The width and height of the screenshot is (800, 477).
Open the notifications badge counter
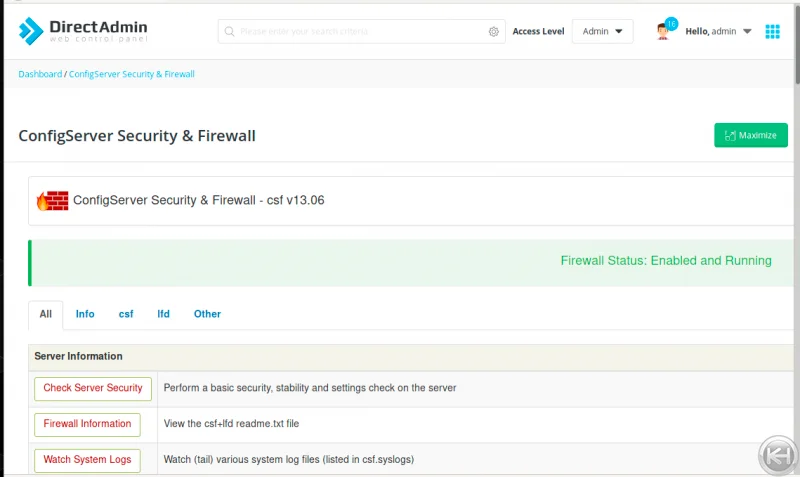pos(671,23)
